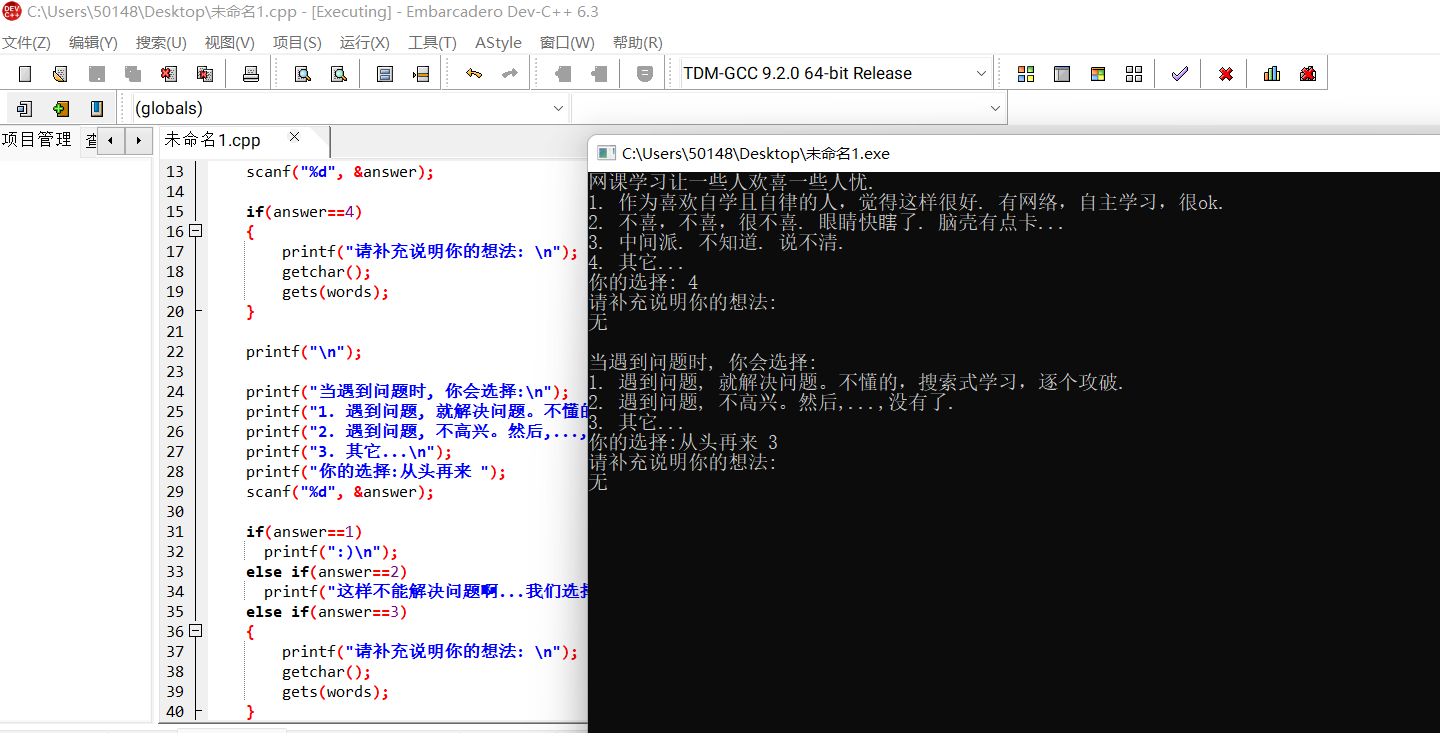Click the if(answer==1) code line
The image size is (1440, 733).
coord(304,531)
